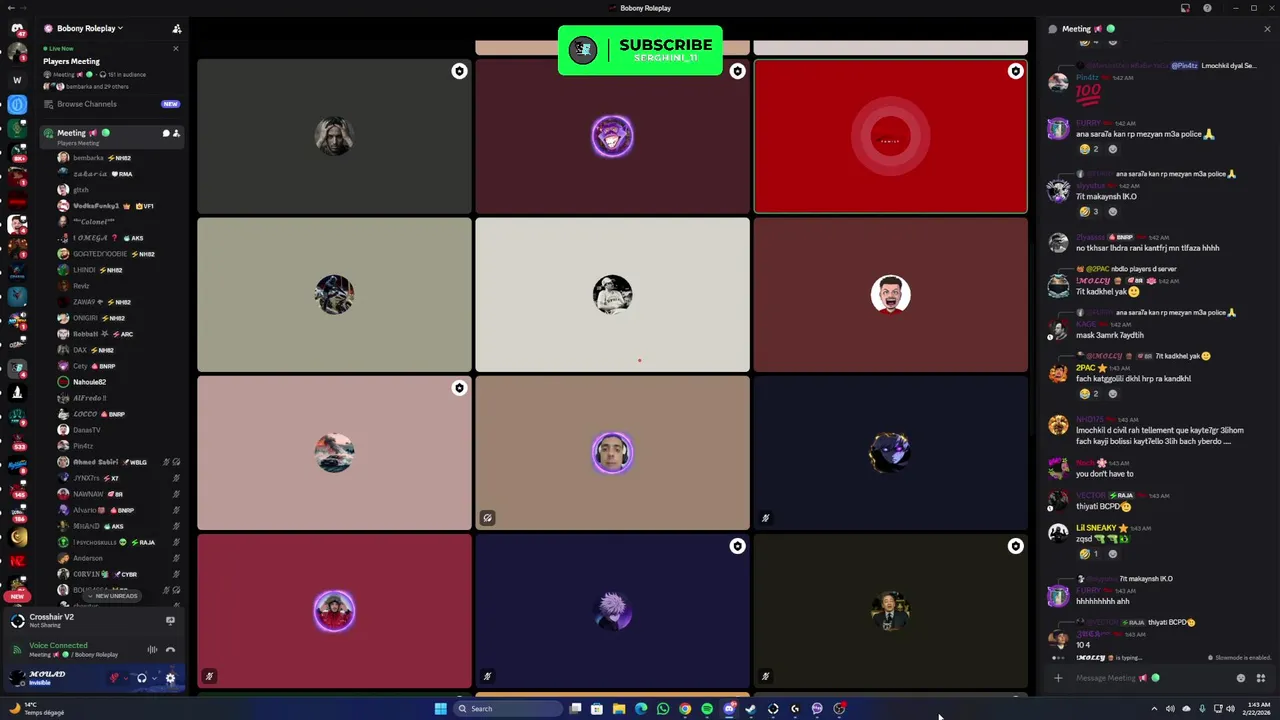Click round badge on the red FAMILY tile
The image size is (1280, 720).
(1015, 71)
